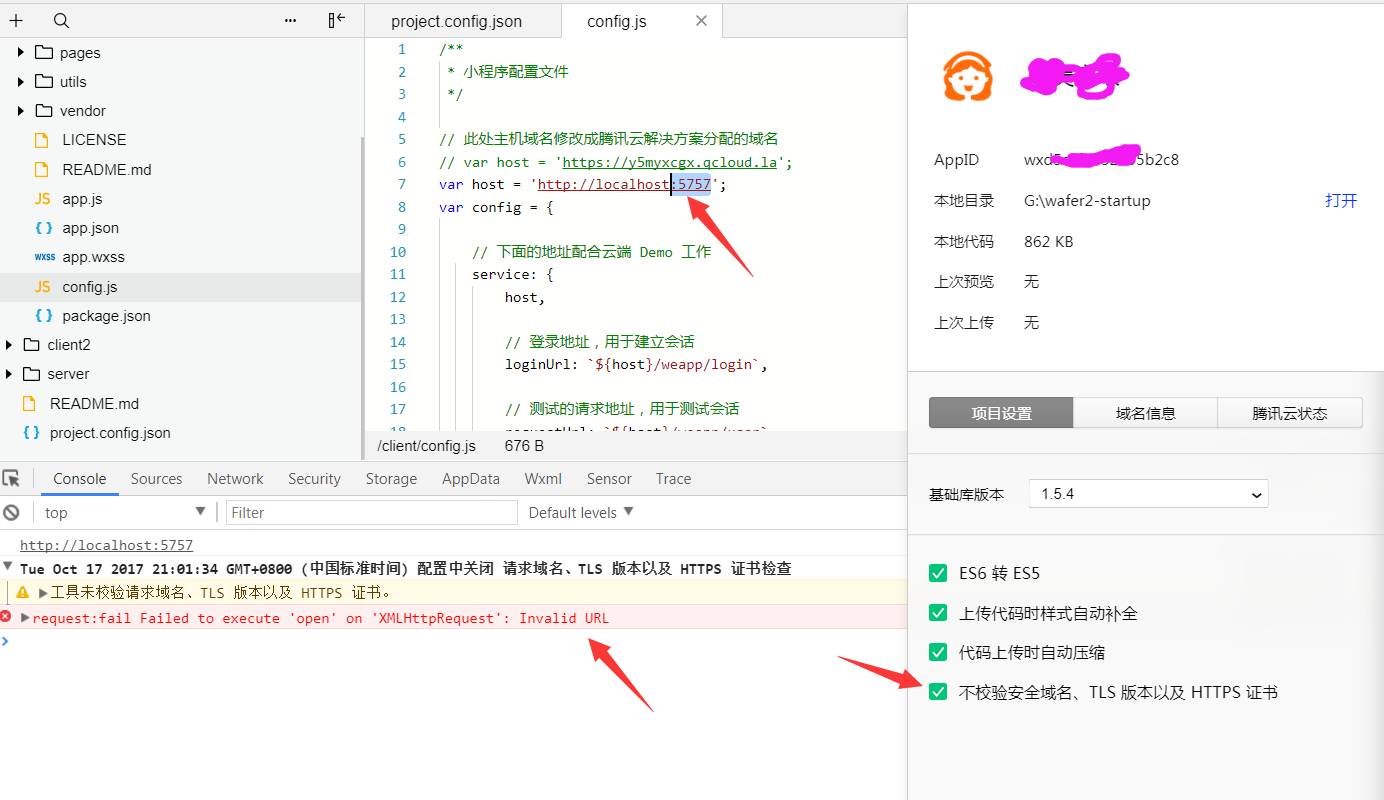Click the 打开 link for local directory
This screenshot has width=1384, height=800.
point(1340,200)
